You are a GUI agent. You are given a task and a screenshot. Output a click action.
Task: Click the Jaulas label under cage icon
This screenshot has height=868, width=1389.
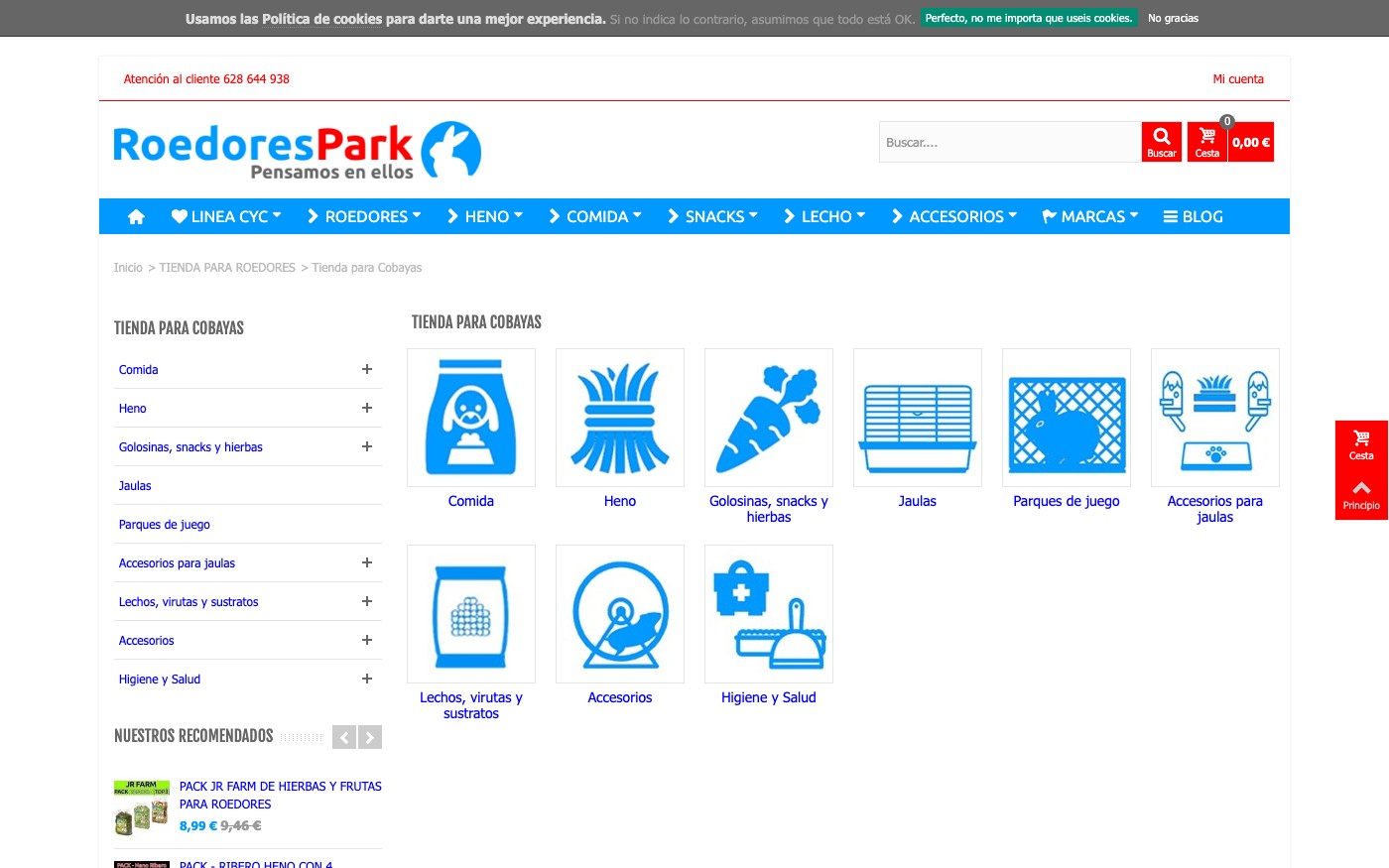pyautogui.click(x=918, y=501)
